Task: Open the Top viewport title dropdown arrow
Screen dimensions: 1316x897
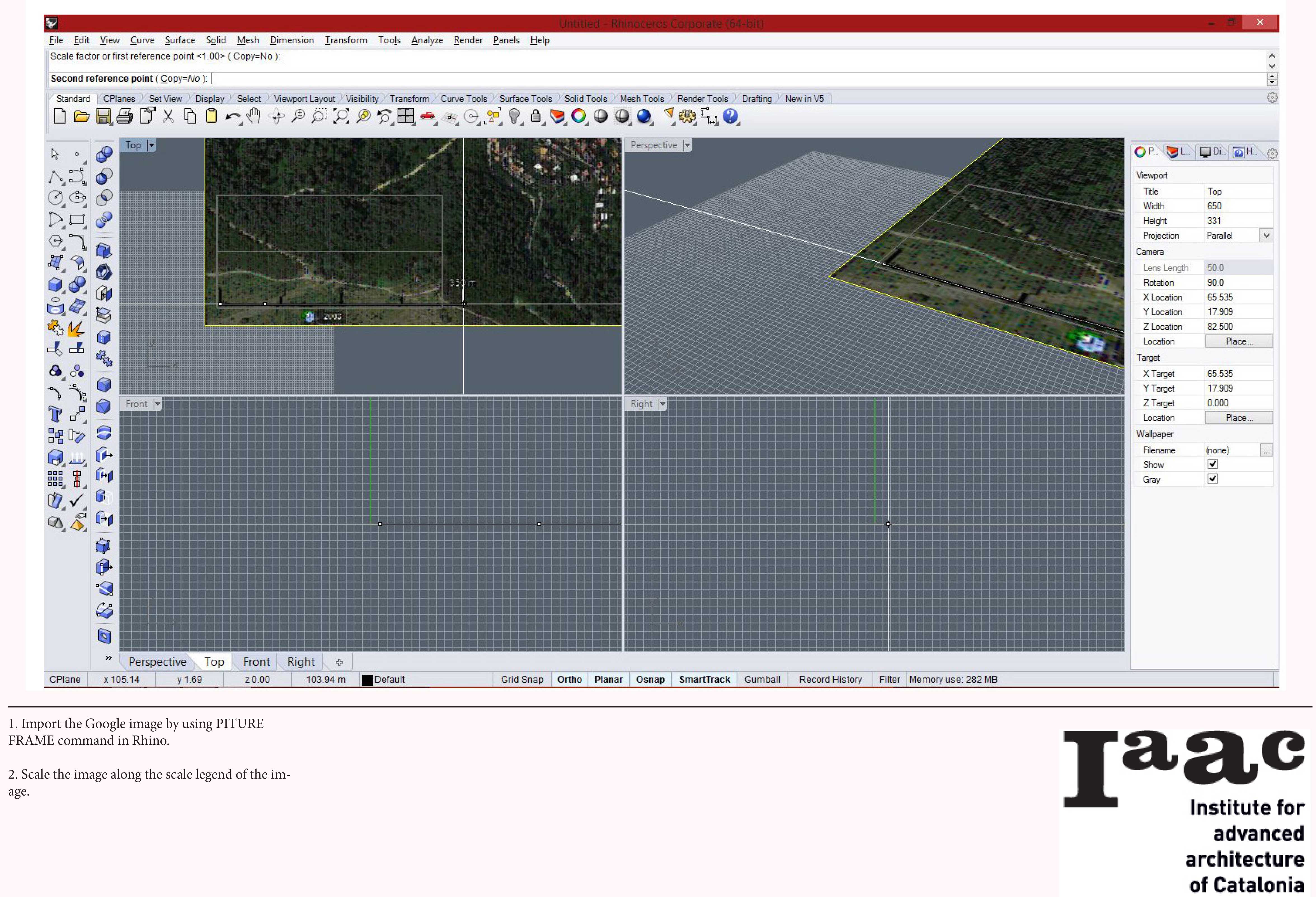Action: point(151,145)
